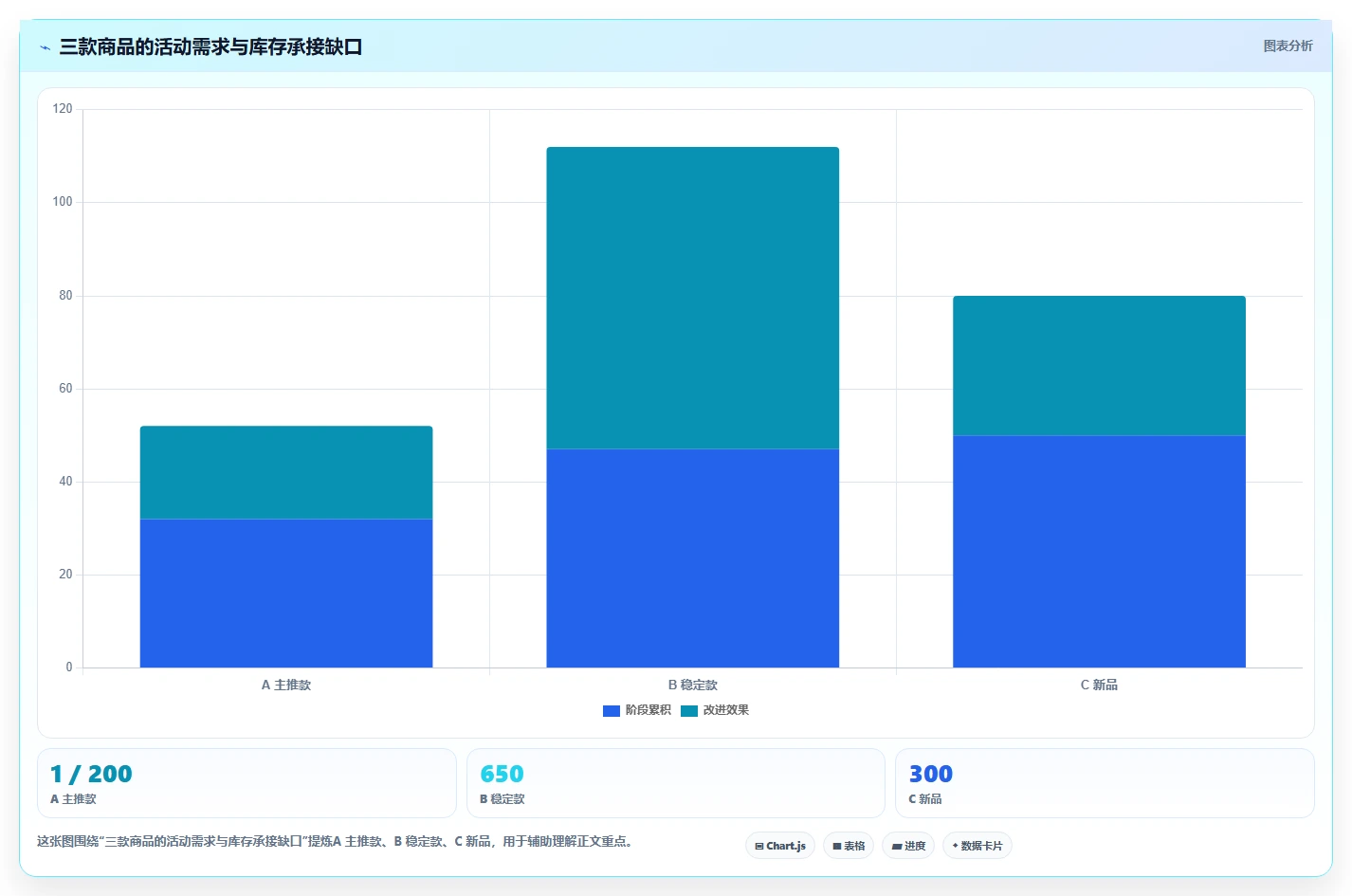Open the 1 / 200 data card

[x=247, y=783]
